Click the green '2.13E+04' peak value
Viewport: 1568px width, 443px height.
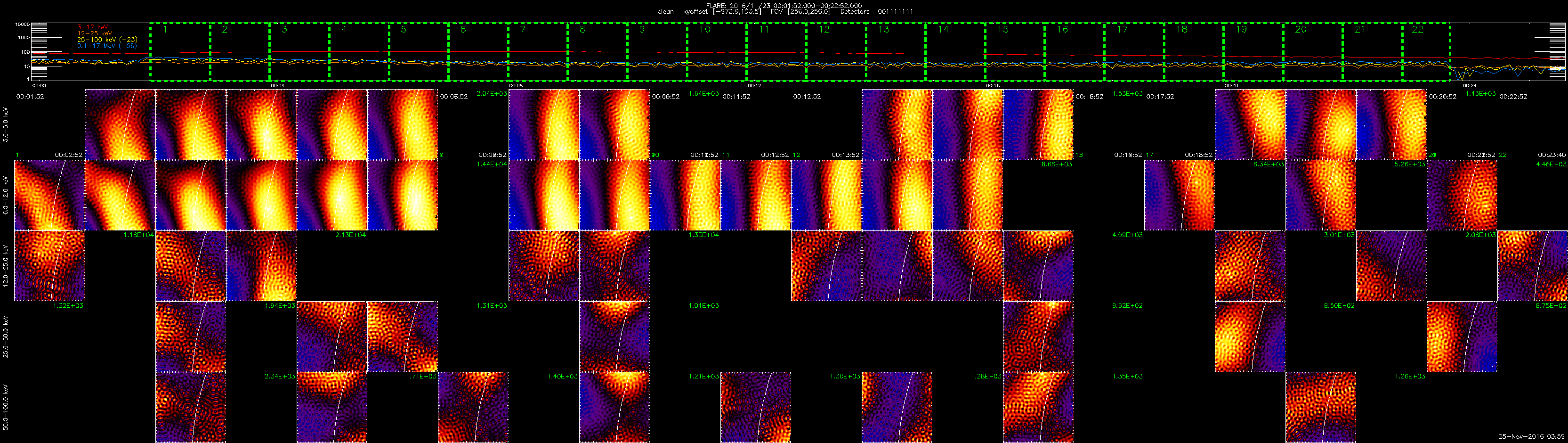(351, 235)
